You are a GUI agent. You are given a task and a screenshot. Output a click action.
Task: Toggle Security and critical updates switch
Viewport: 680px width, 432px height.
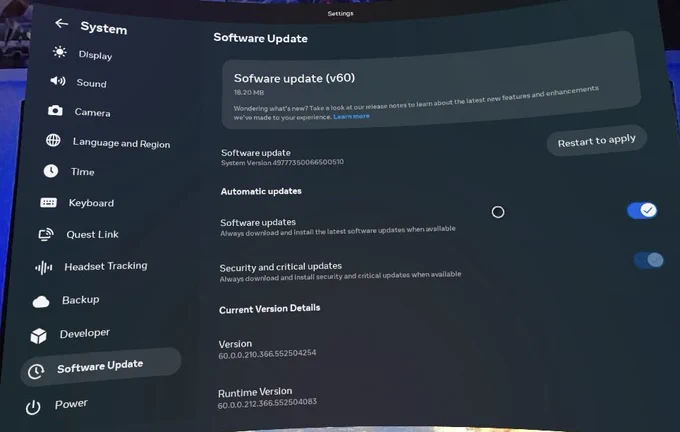(648, 260)
